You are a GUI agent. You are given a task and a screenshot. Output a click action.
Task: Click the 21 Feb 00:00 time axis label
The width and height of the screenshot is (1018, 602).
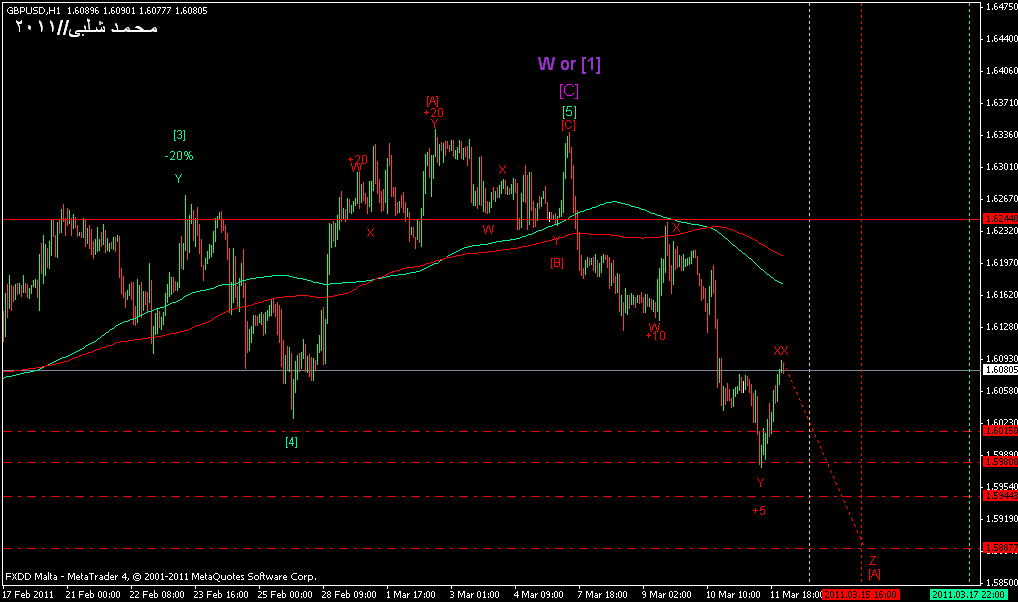[93, 594]
